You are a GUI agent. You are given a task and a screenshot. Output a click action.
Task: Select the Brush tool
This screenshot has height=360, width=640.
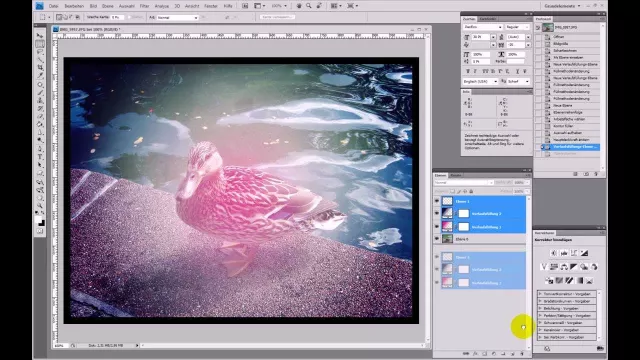(40, 93)
